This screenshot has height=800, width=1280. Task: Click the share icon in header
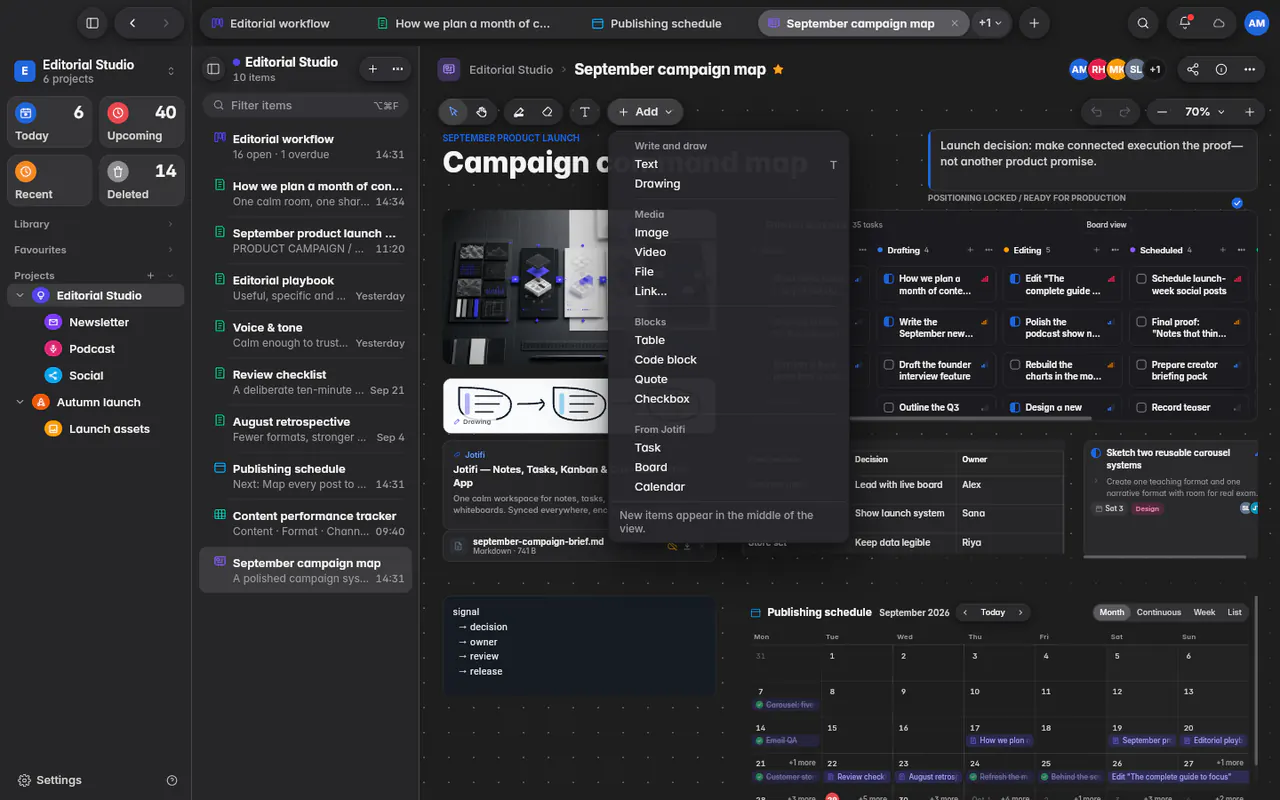pyautogui.click(x=1193, y=69)
